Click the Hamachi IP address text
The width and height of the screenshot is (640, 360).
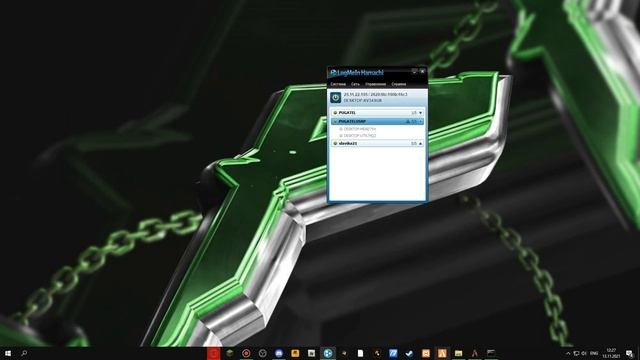[x=375, y=95]
